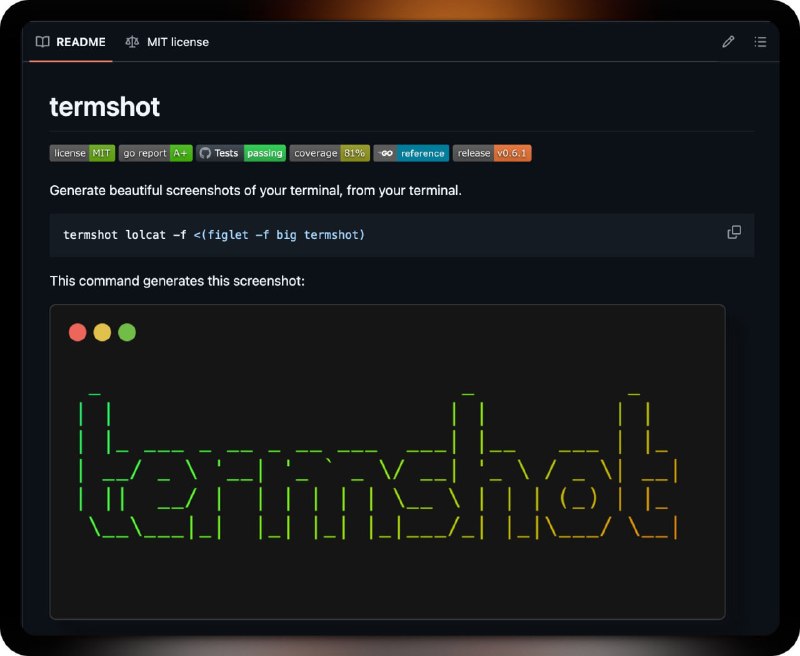Click the GitHub logo in the Tests badge
The width and height of the screenshot is (800, 656).
coord(205,153)
